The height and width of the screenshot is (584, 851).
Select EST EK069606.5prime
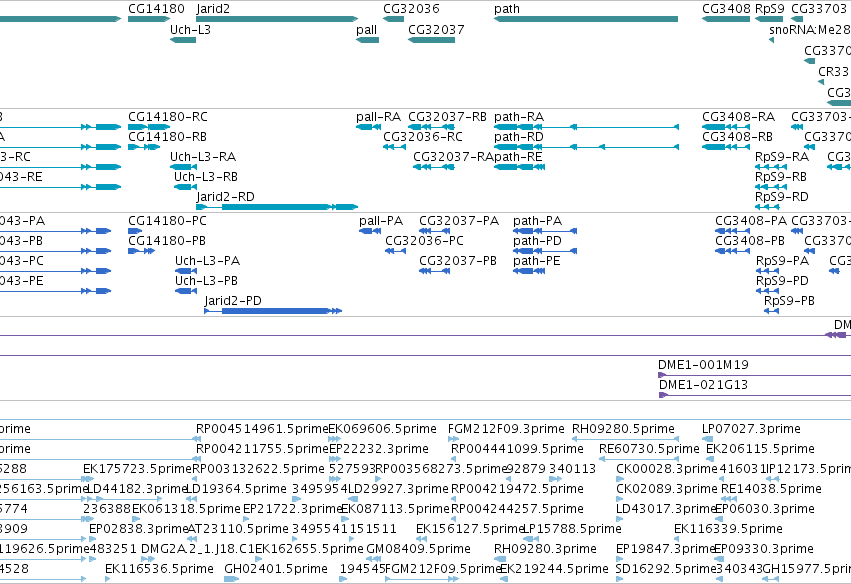click(383, 429)
